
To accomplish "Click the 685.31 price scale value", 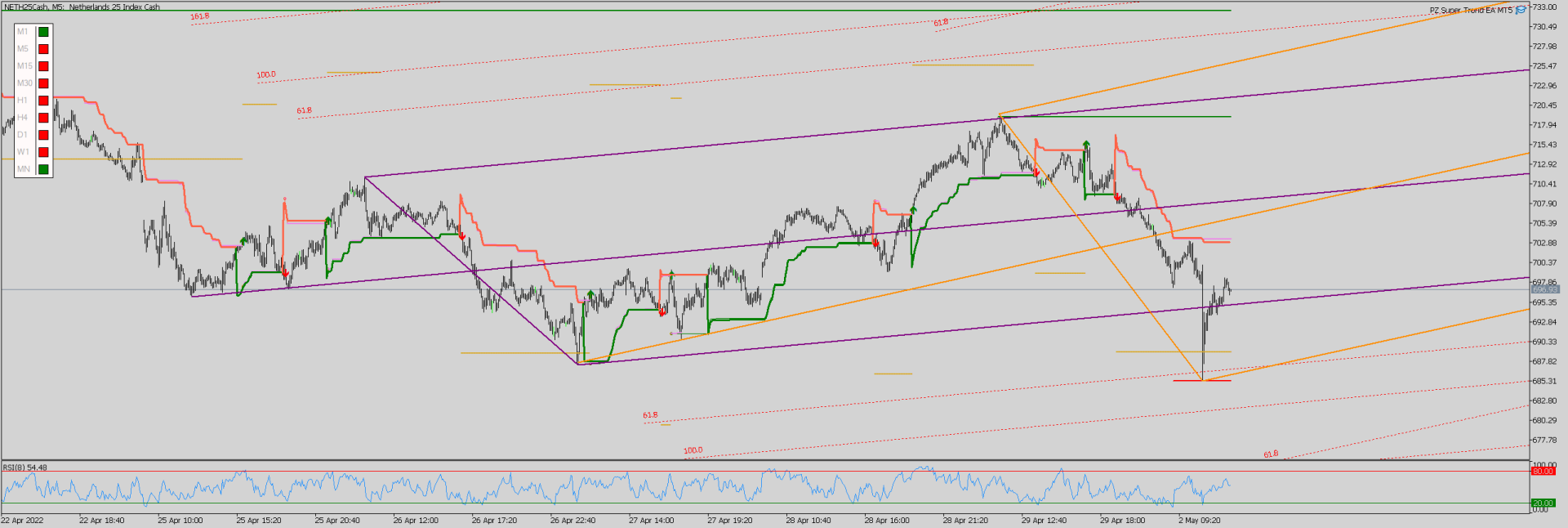I will [1544, 381].
